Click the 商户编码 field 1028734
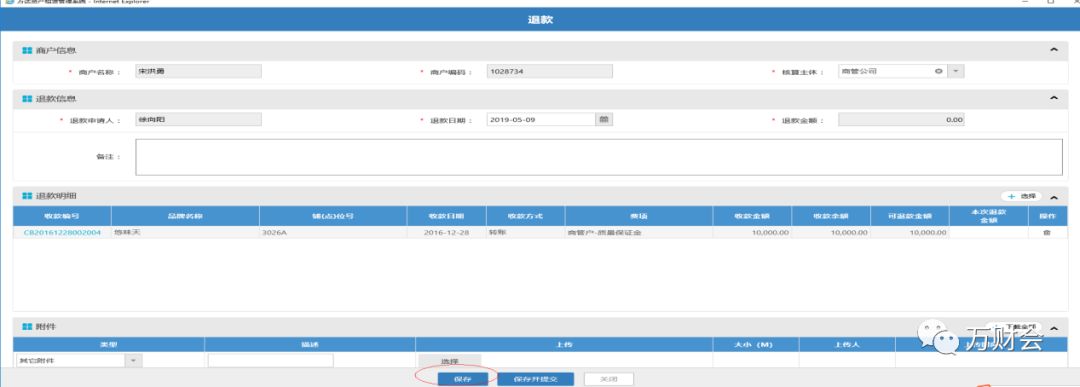 coord(549,71)
